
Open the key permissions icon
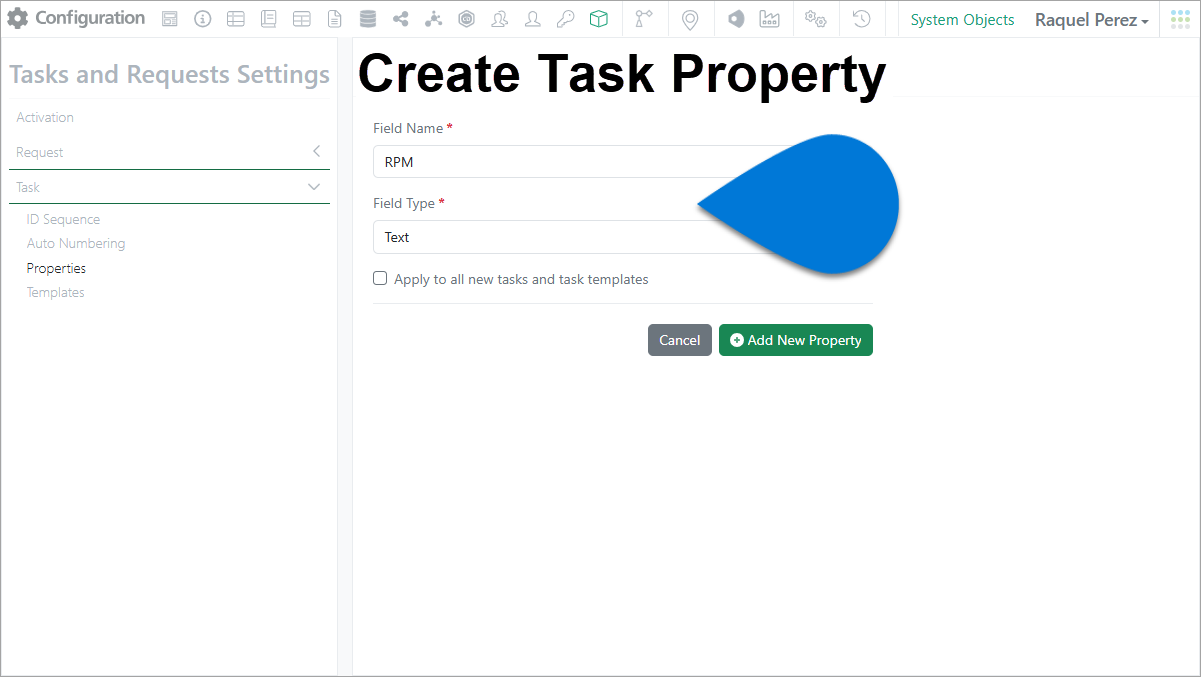565,19
